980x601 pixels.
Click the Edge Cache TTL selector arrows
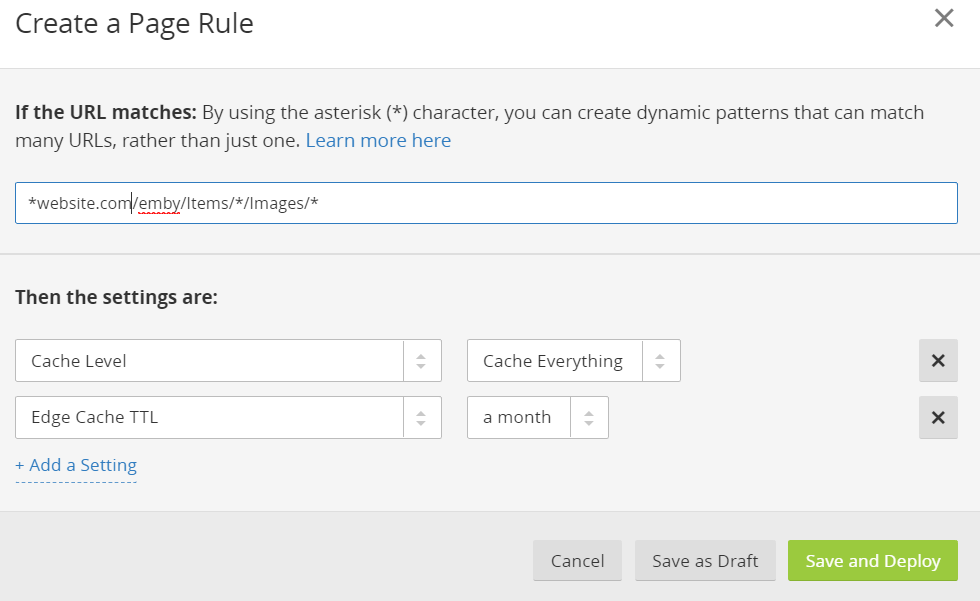pos(422,418)
